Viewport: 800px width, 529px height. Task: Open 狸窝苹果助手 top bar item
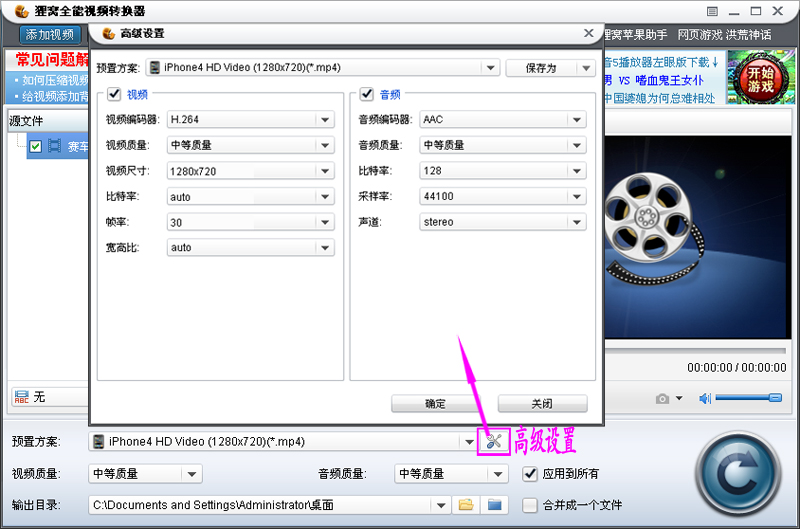(x=636, y=35)
